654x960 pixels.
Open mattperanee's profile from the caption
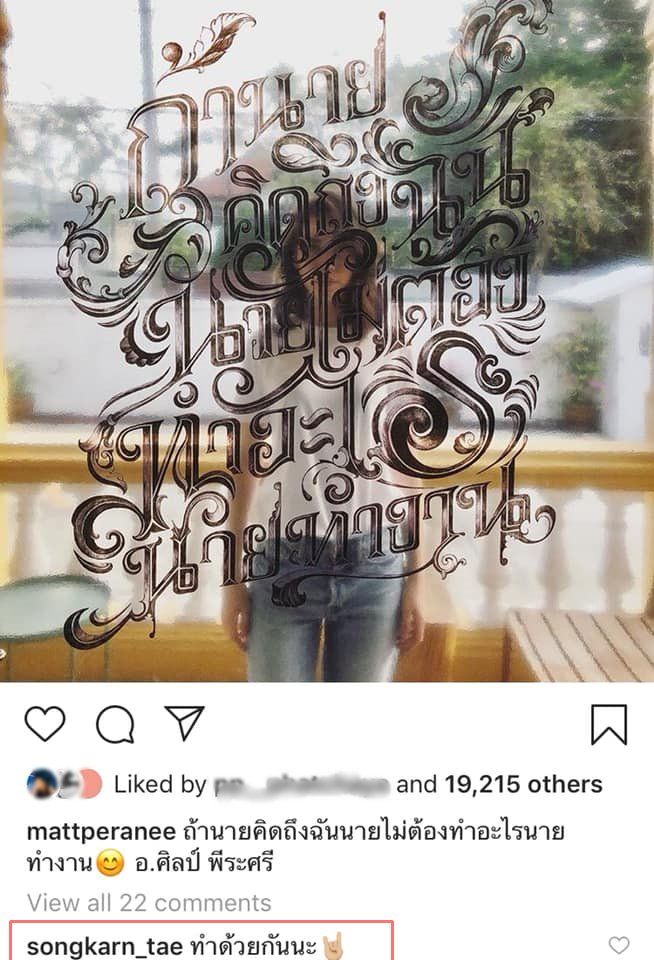(x=101, y=832)
